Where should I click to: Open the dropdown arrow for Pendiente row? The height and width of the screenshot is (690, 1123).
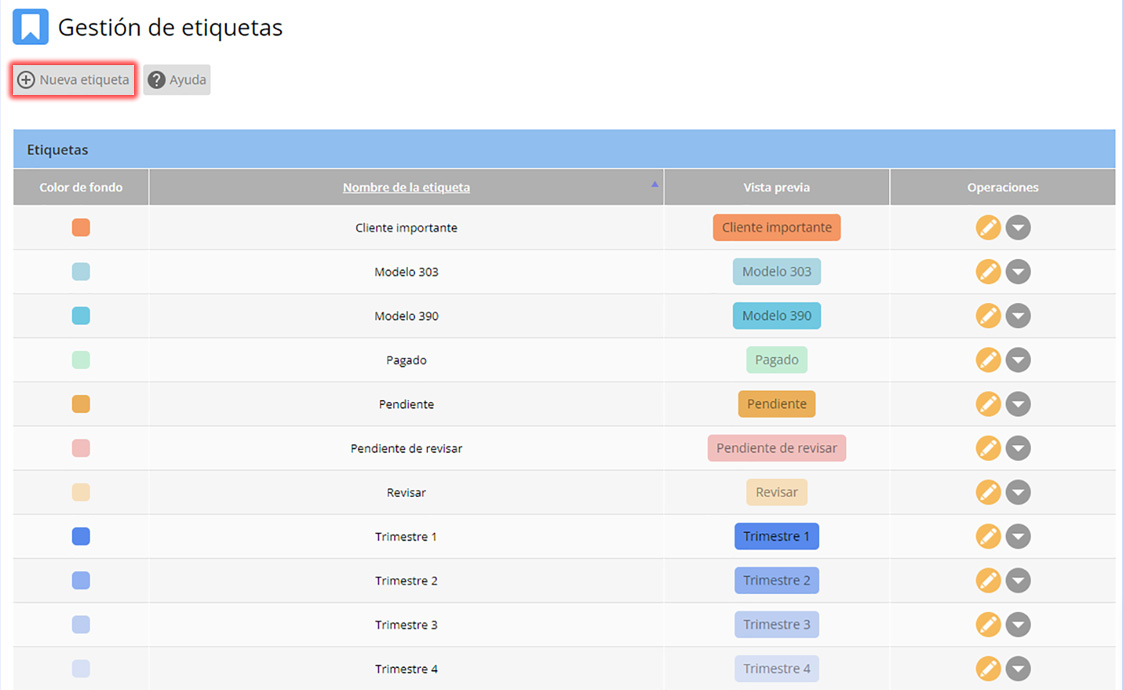coord(1018,404)
